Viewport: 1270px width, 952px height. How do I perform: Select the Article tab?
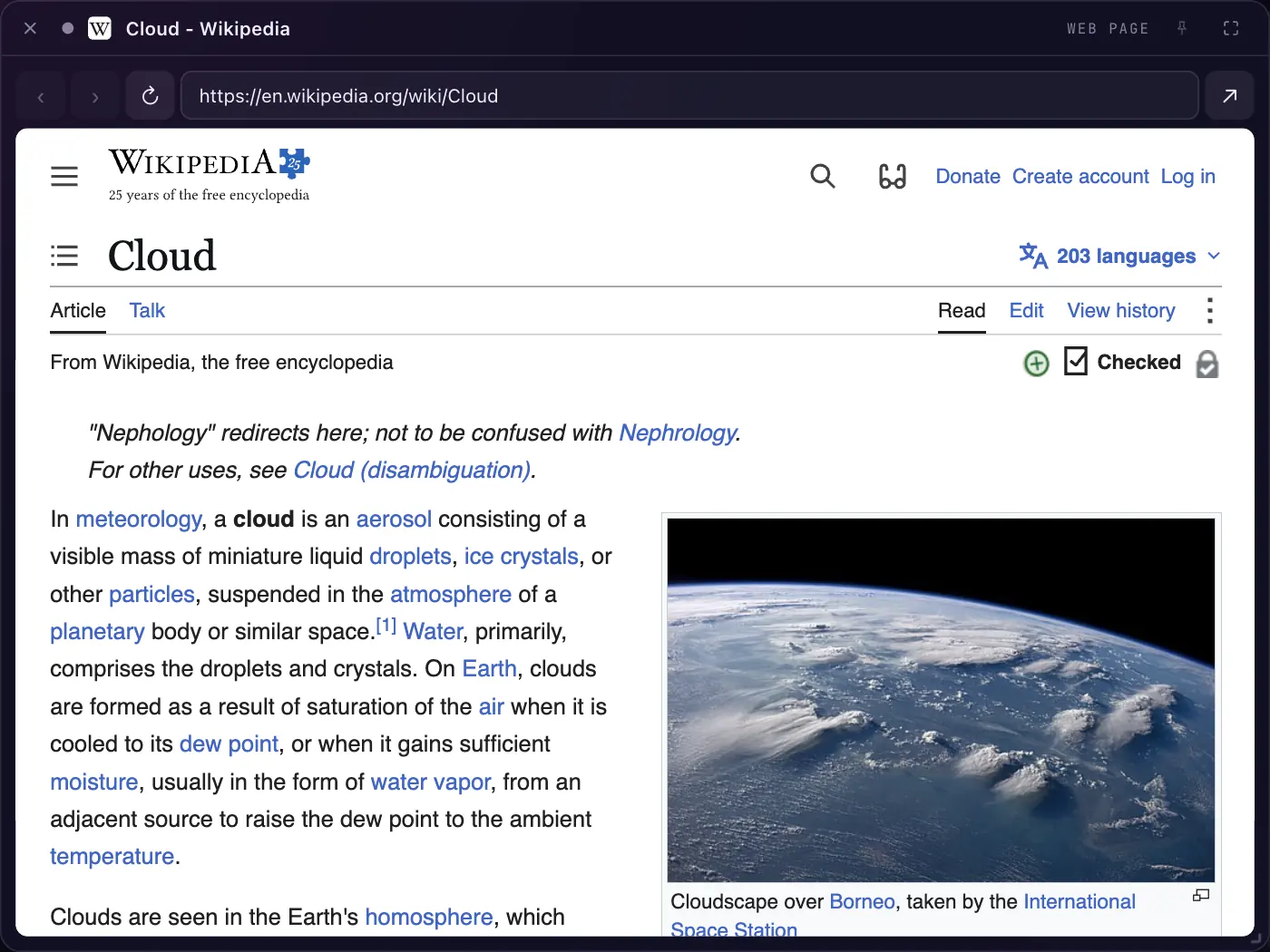[78, 311]
